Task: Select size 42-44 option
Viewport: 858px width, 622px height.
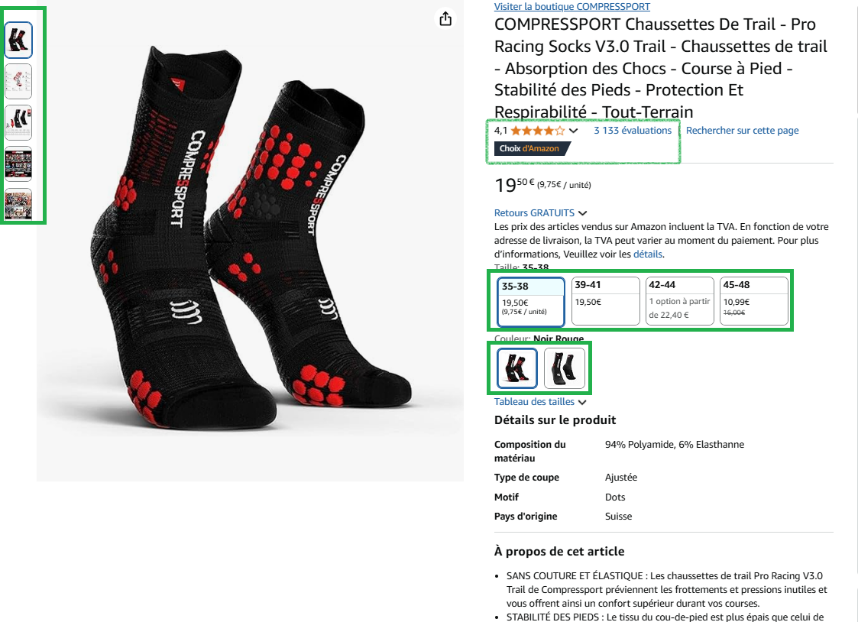Action: 680,301
